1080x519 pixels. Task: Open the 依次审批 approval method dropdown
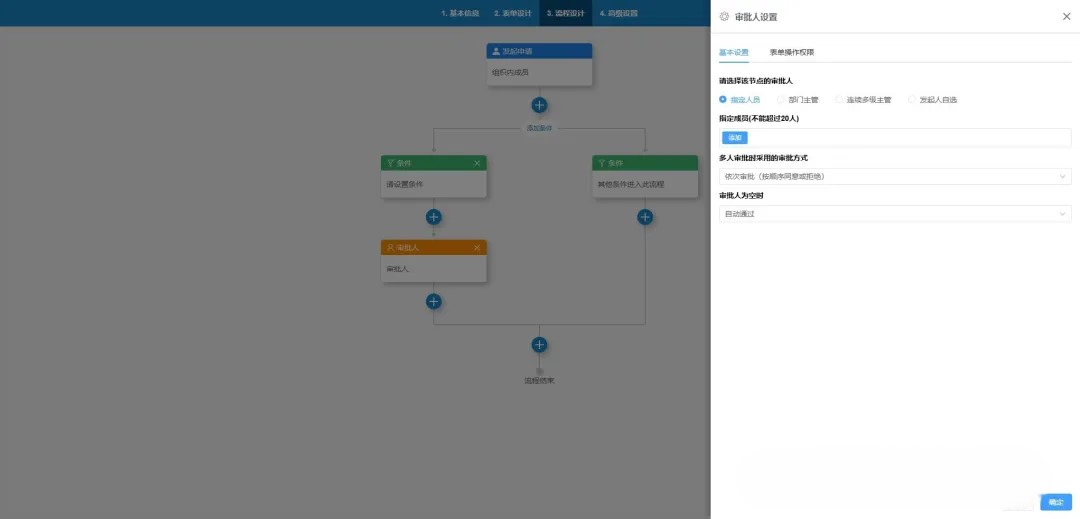point(894,177)
